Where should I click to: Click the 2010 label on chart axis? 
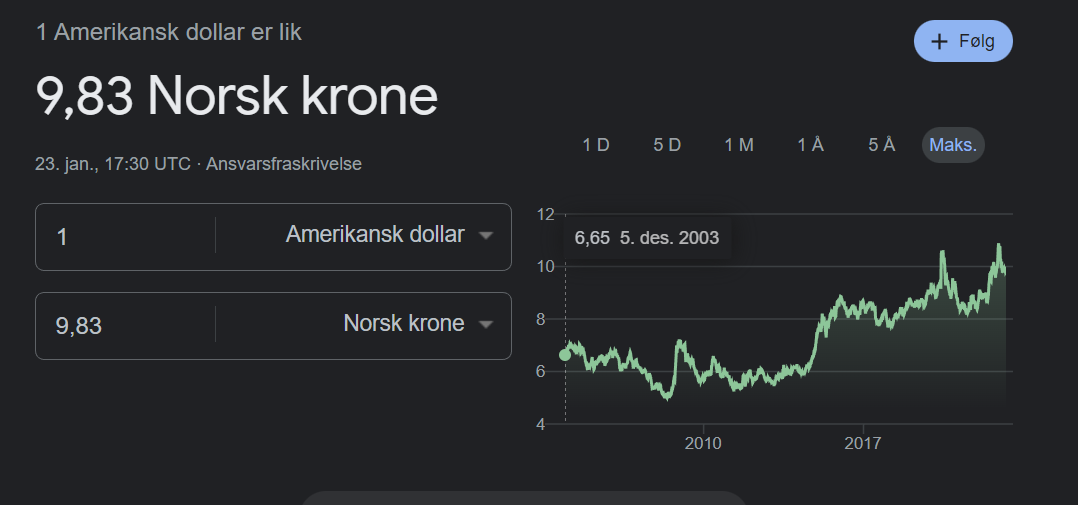pyautogui.click(x=703, y=444)
